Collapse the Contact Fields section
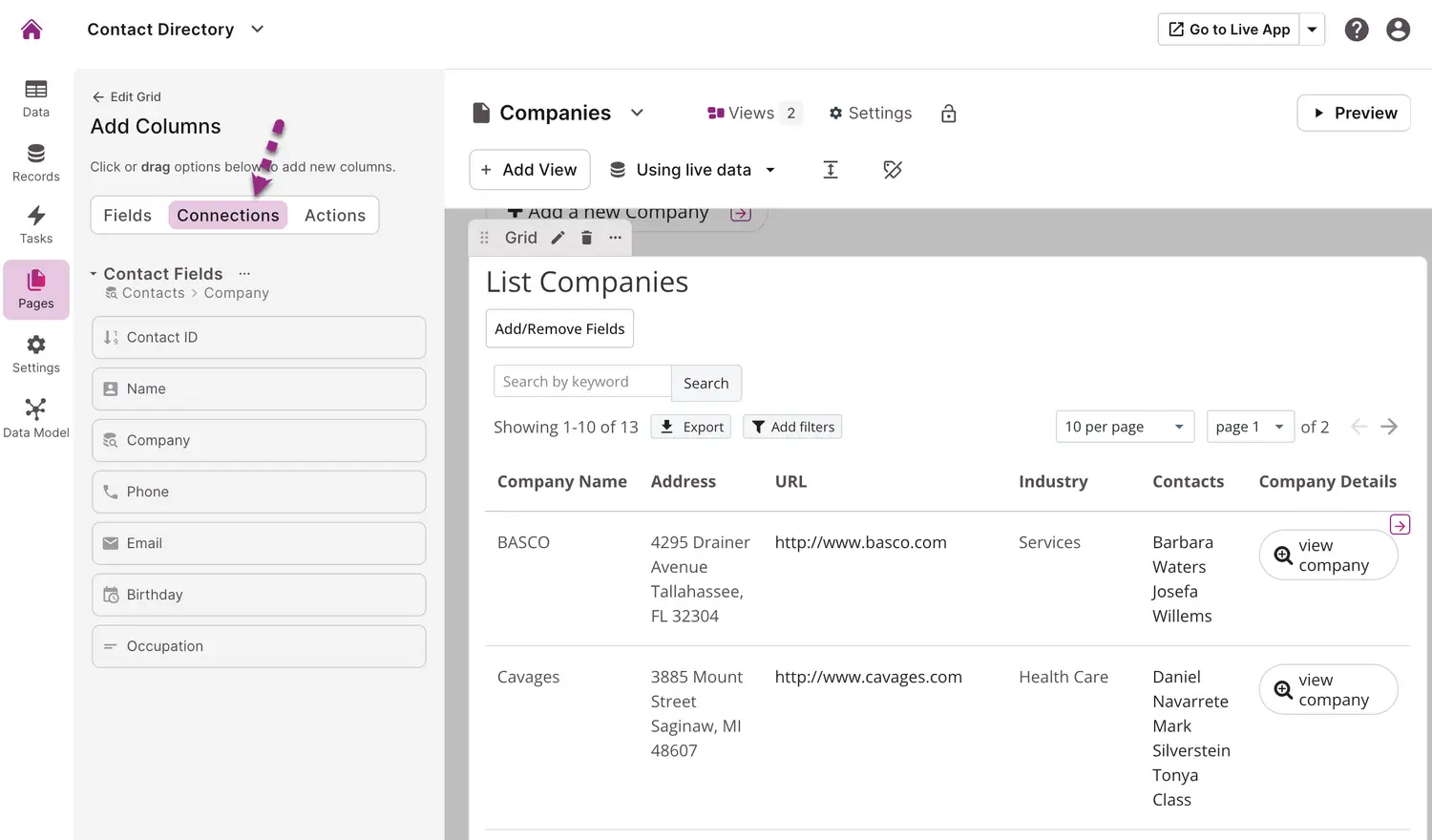 tap(94, 274)
